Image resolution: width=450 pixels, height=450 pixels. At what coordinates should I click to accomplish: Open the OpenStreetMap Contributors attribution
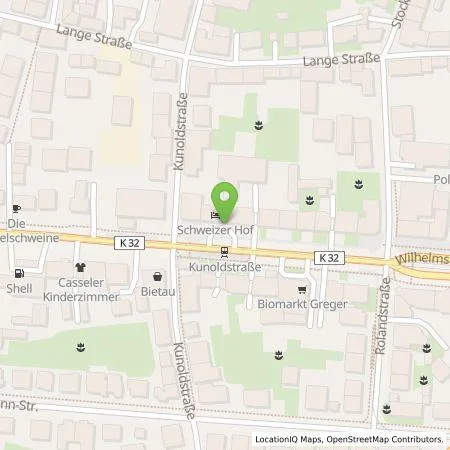[x=385, y=439]
